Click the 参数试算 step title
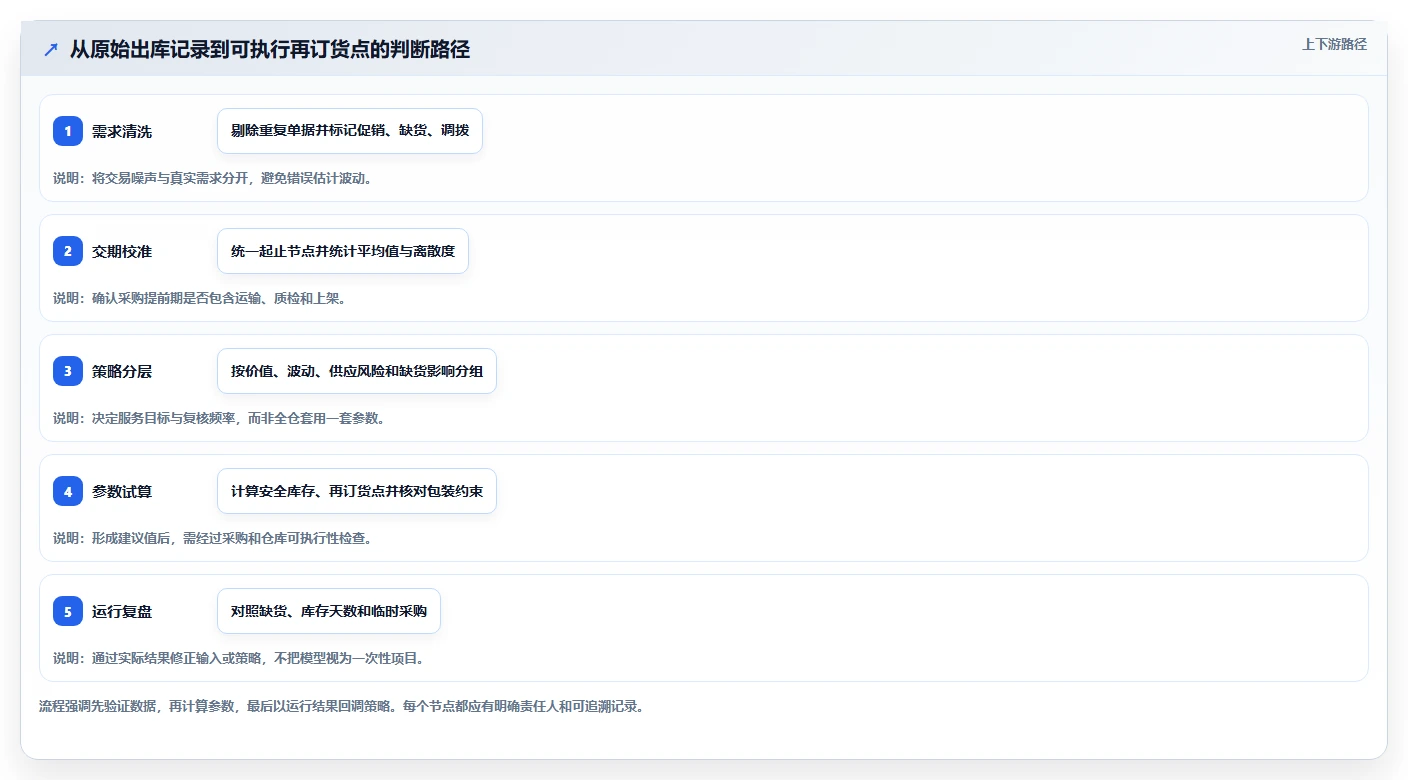This screenshot has height=780, width=1408. coord(122,491)
